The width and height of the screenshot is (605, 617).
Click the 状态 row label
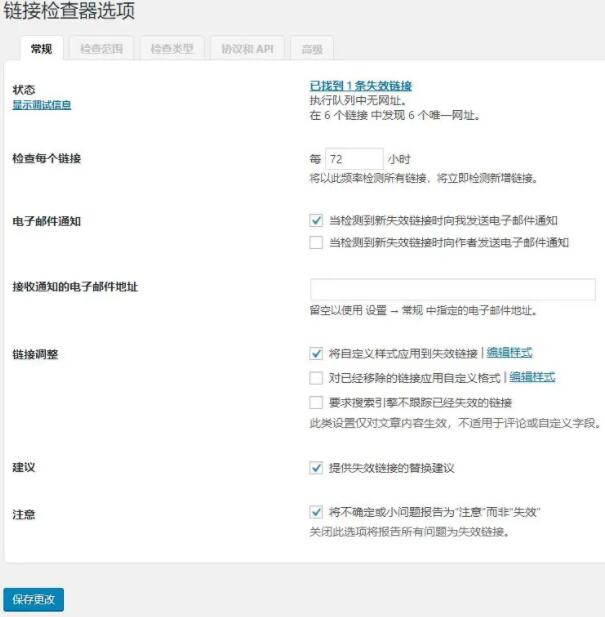tap(24, 90)
